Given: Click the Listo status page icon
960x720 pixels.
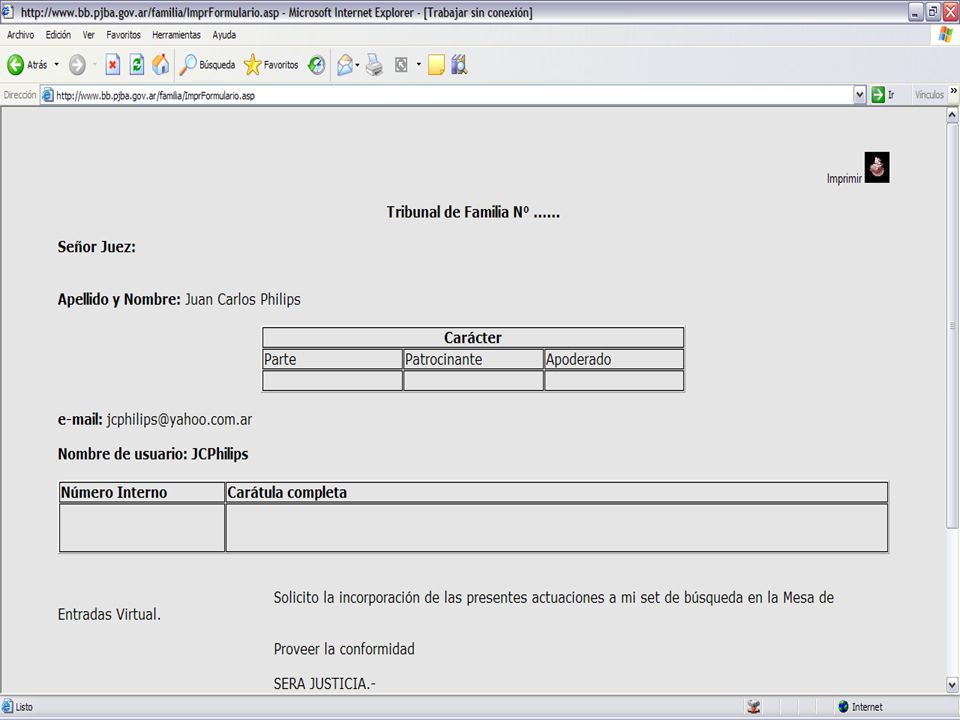Looking at the screenshot, I should pyautogui.click(x=7, y=707).
